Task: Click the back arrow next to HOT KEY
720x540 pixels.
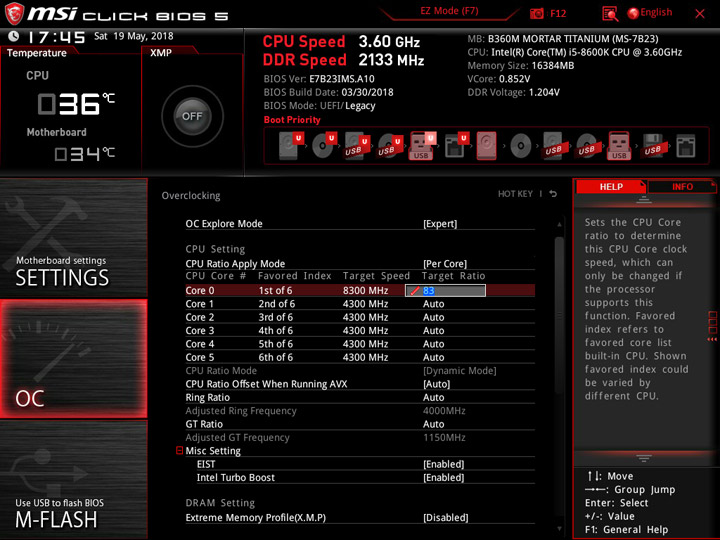Action: point(553,194)
